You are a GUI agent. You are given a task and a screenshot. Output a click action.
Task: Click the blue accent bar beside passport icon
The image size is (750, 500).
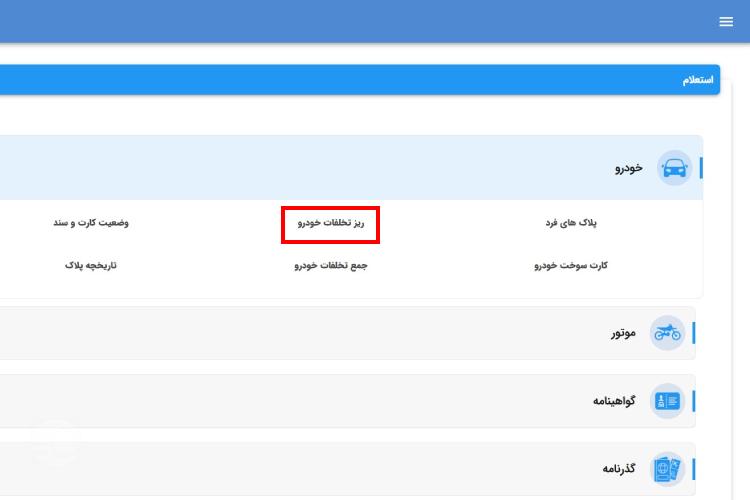(693, 469)
